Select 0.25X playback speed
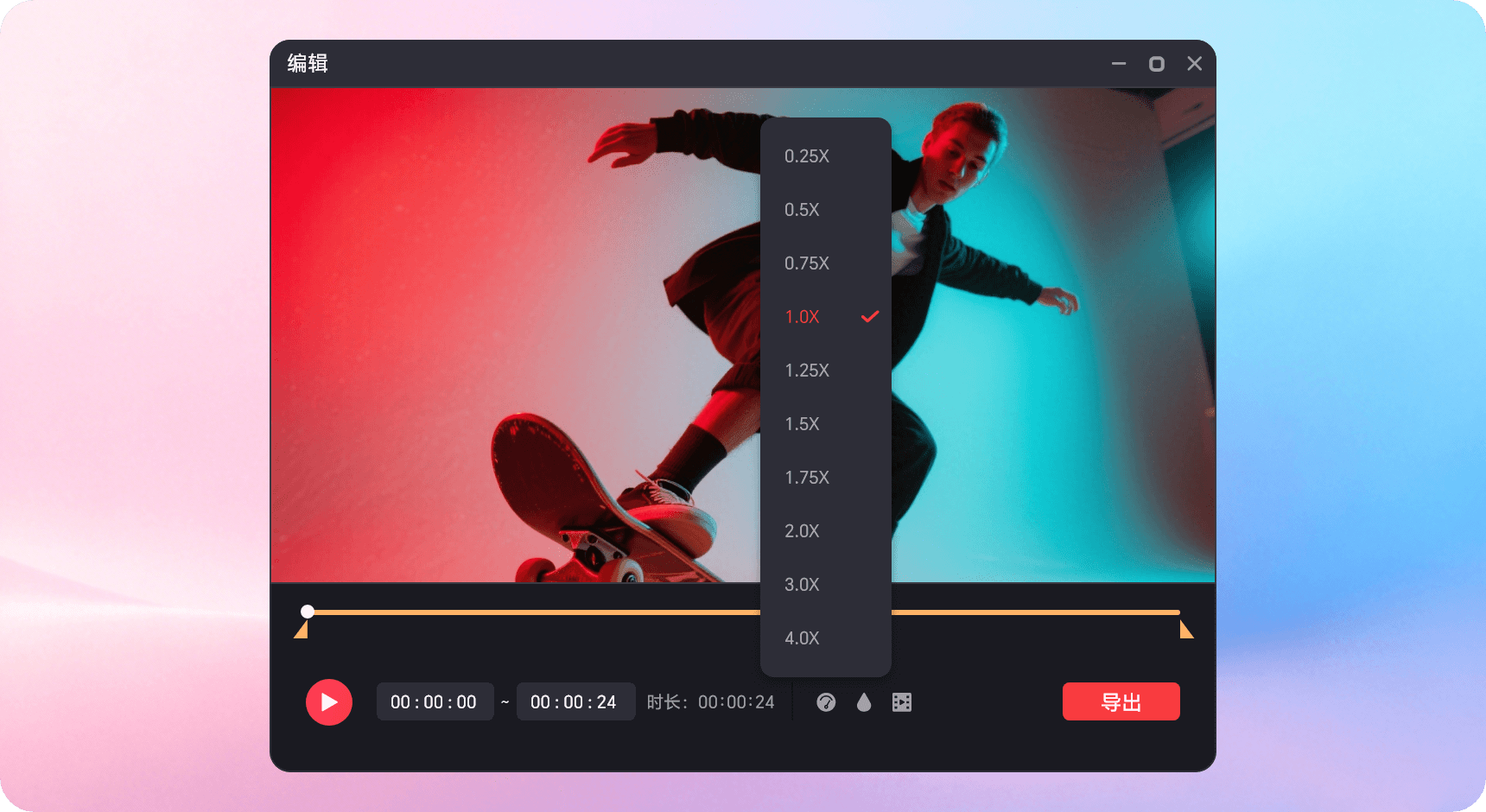The width and height of the screenshot is (1486, 812). pos(807,156)
